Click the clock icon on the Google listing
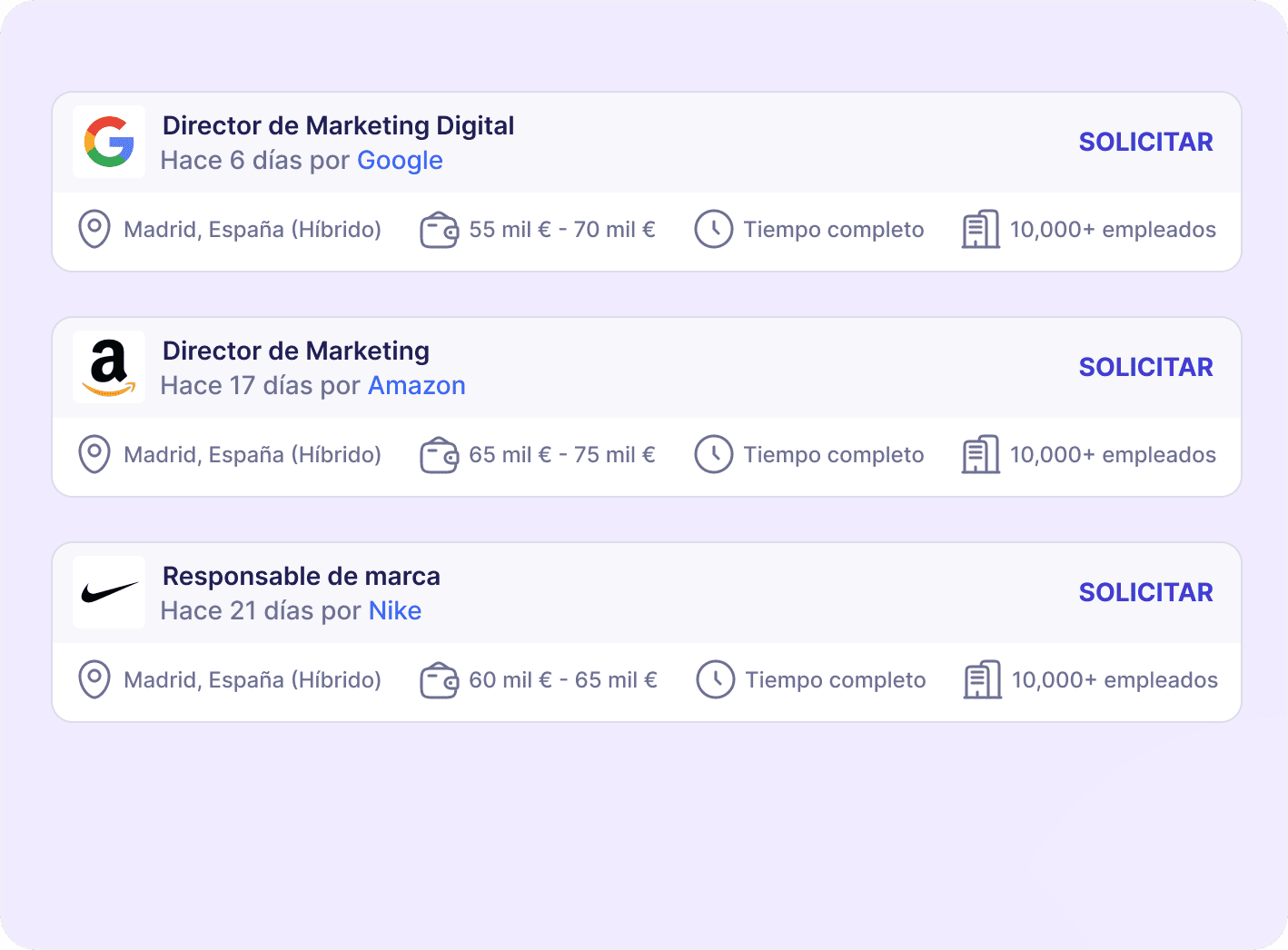 tap(714, 229)
